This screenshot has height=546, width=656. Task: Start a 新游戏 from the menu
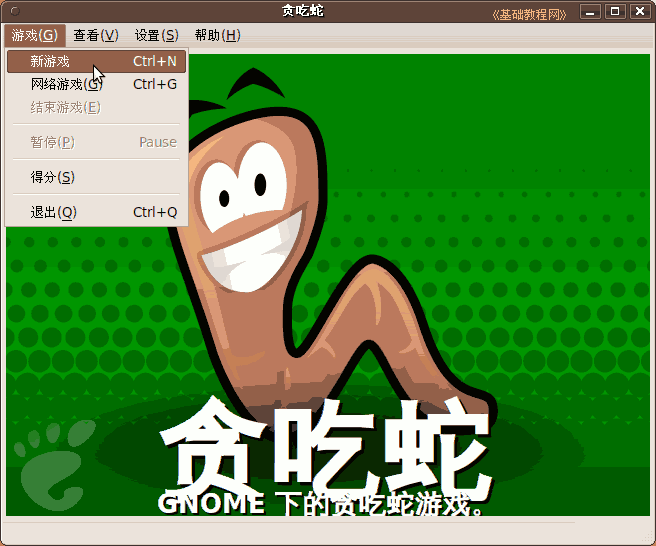tap(96, 62)
